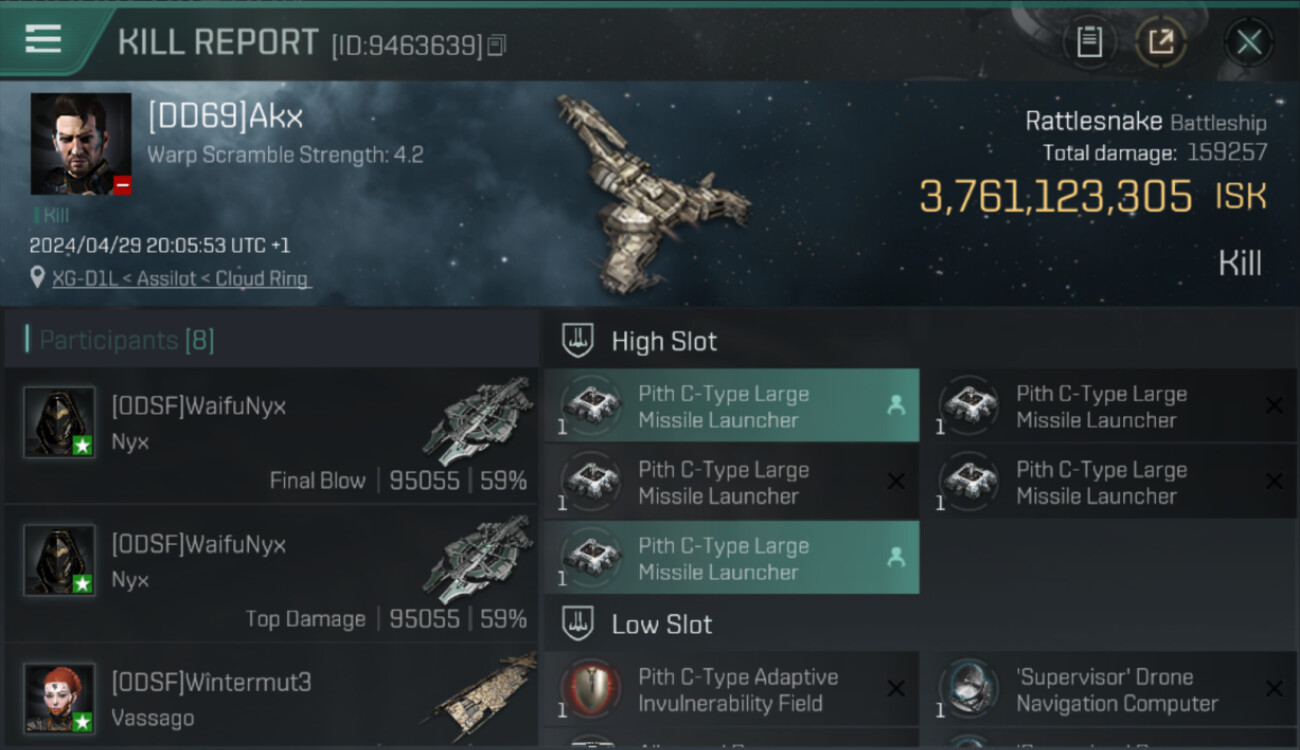1300x750 pixels.
Task: Open the XG-D1L system location link
Action: (181, 278)
